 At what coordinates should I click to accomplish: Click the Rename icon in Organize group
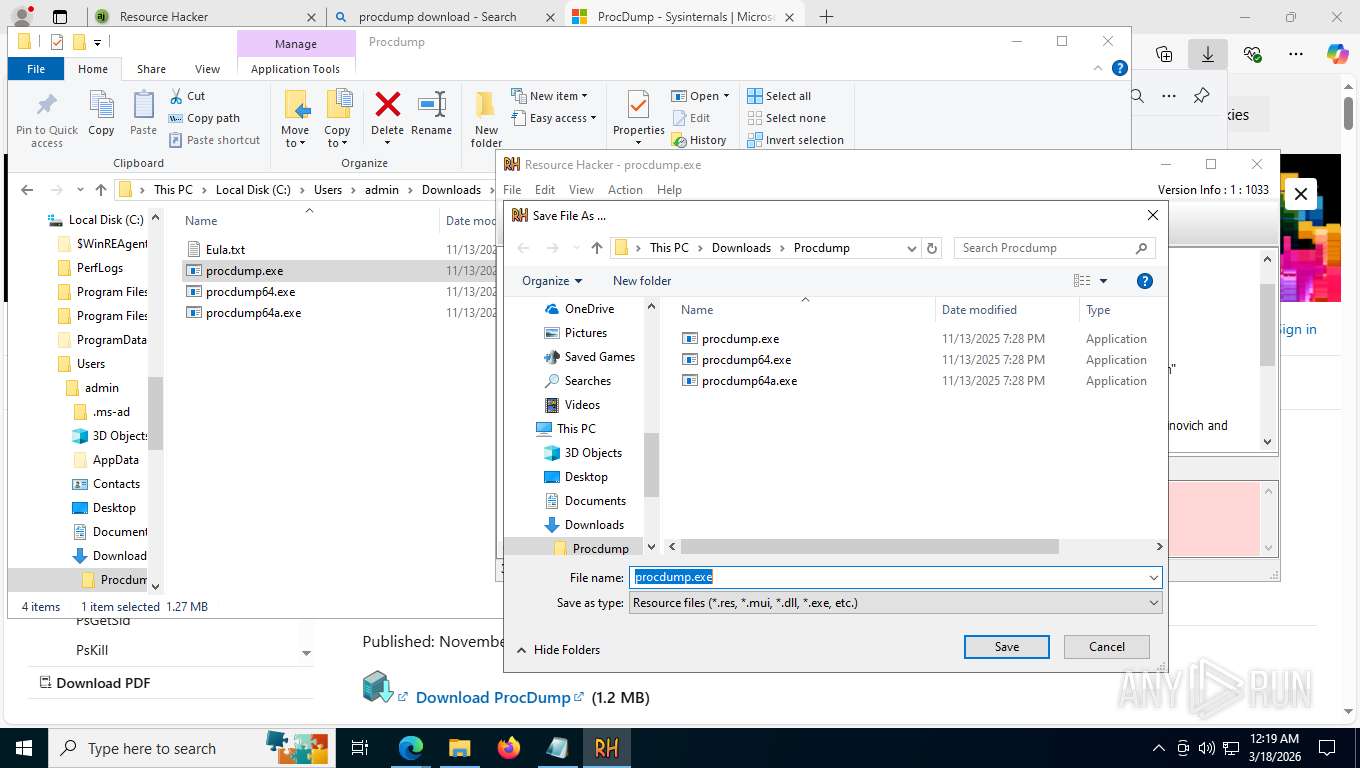[431, 104]
